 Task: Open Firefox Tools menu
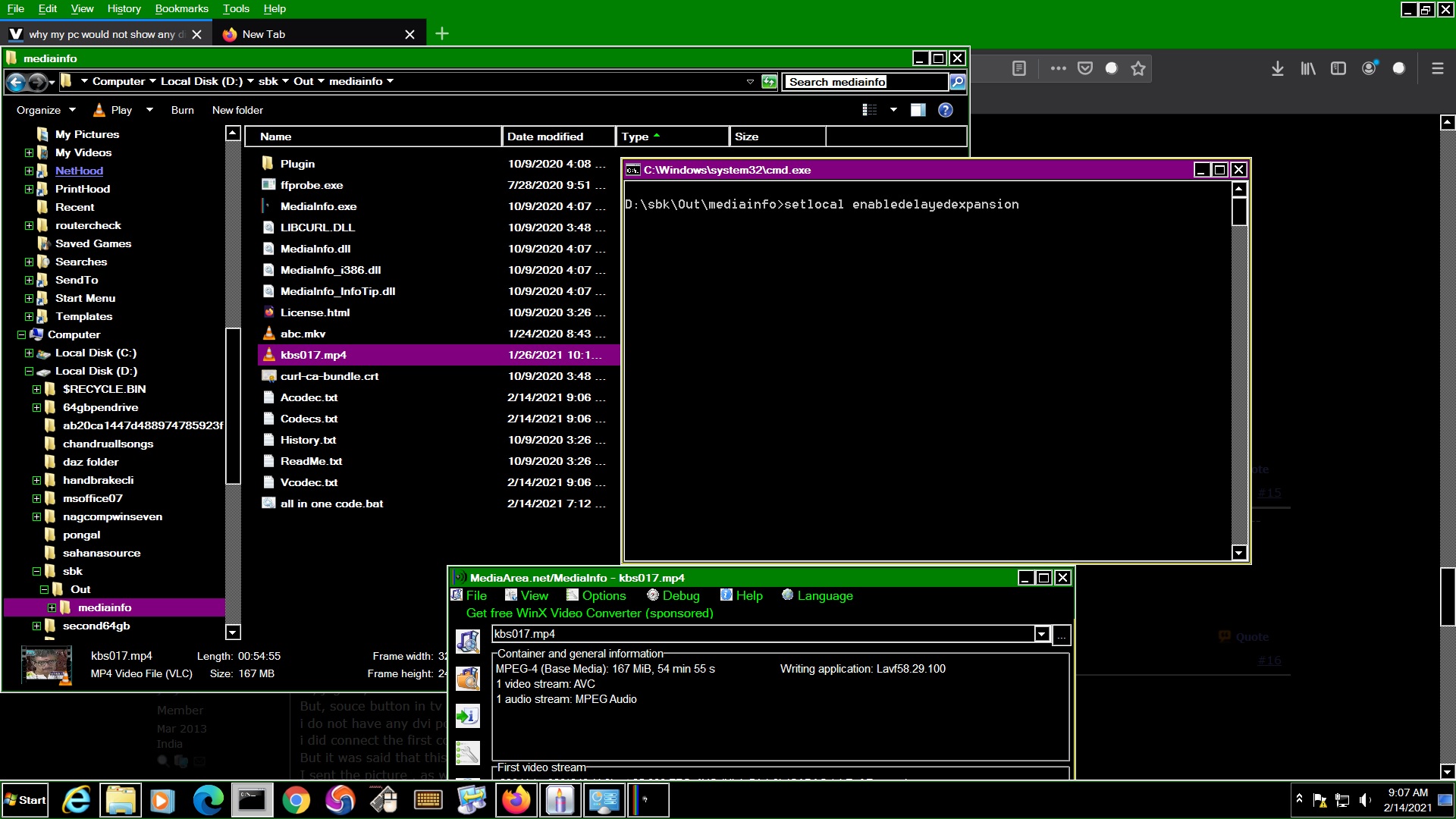pyautogui.click(x=236, y=8)
